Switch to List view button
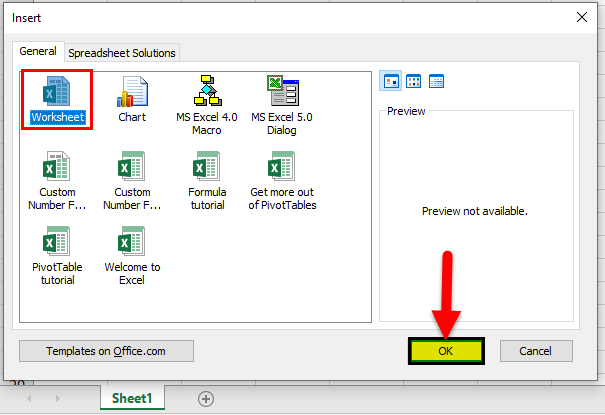The height and width of the screenshot is (415, 605). click(x=413, y=81)
